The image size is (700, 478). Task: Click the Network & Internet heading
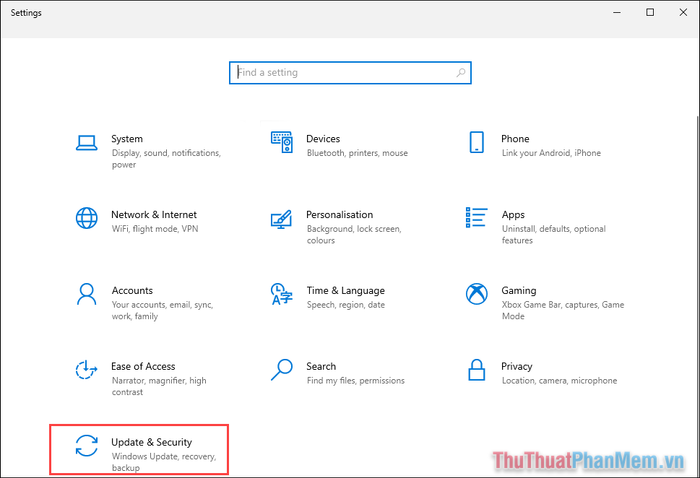tap(154, 215)
